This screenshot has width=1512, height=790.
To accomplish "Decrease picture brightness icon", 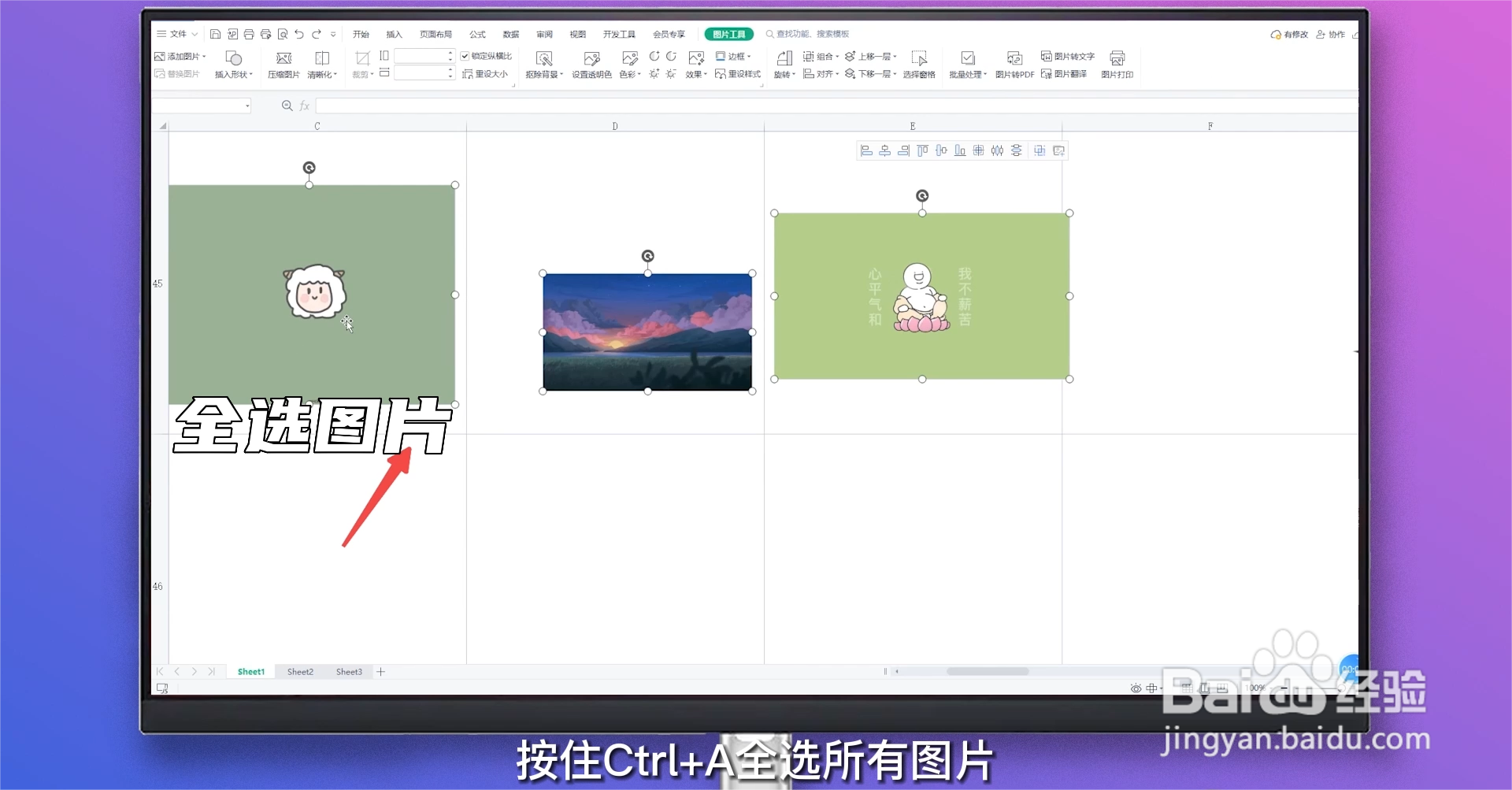I will pos(671,74).
